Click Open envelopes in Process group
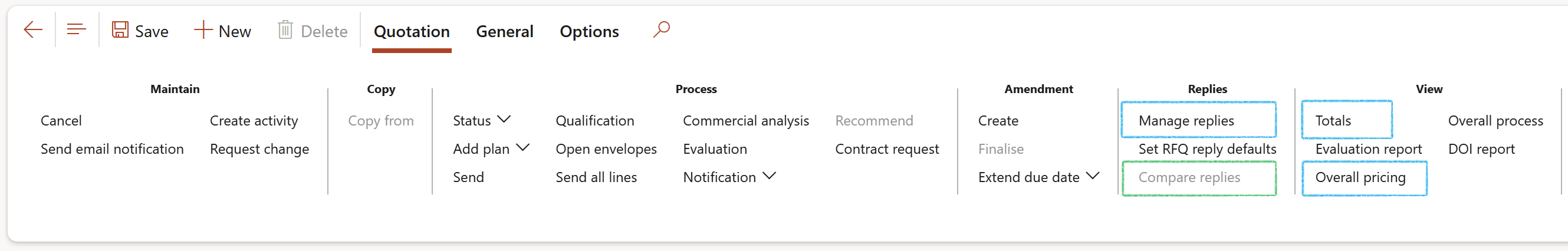The height and width of the screenshot is (251, 1568). (x=606, y=149)
